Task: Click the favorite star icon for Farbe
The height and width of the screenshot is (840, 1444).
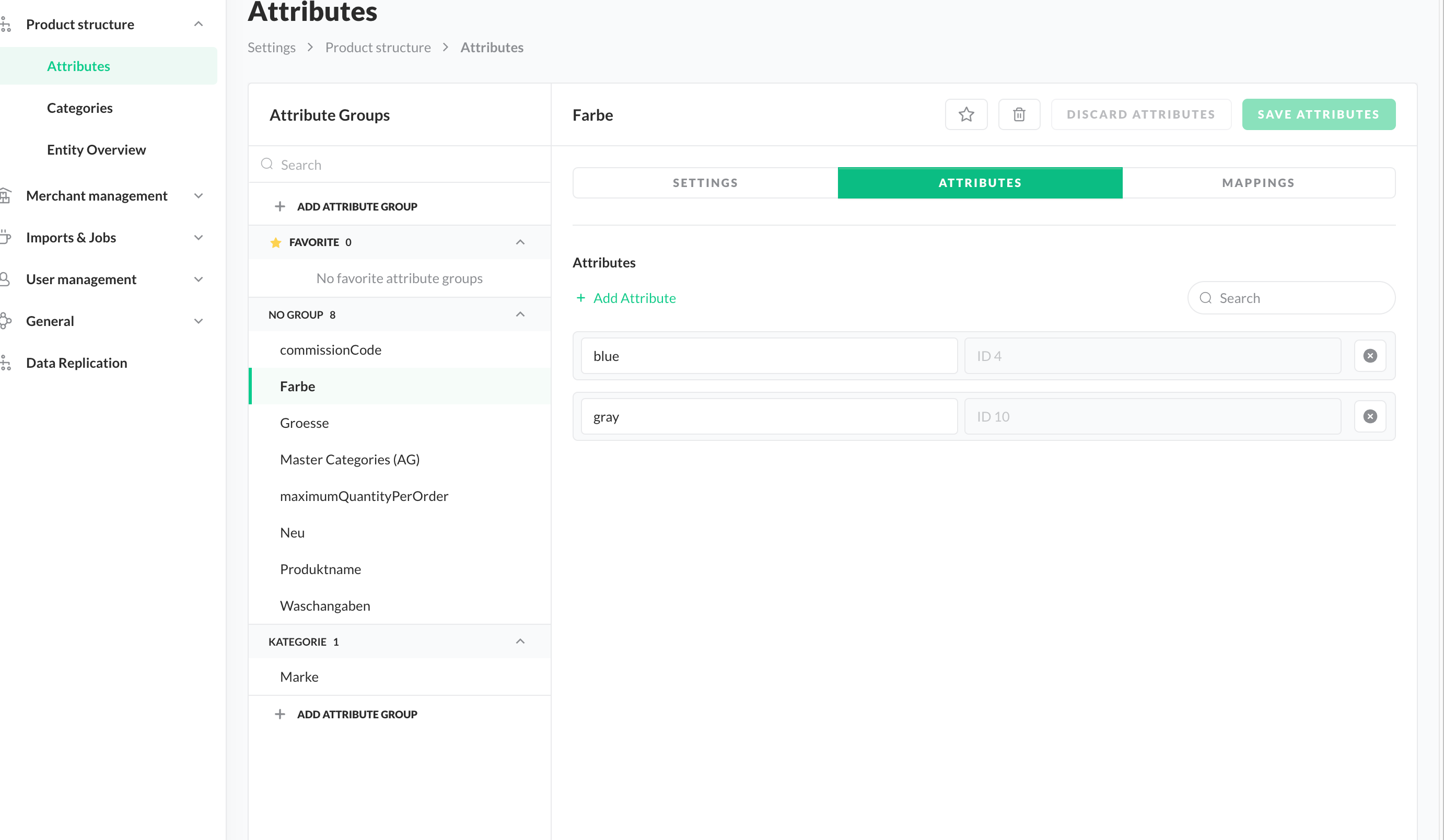Action: (x=966, y=114)
